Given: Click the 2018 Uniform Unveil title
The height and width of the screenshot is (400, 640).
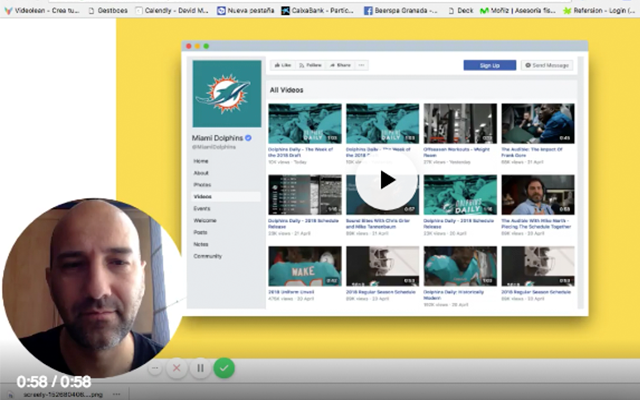Looking at the screenshot, I should click(291, 292).
